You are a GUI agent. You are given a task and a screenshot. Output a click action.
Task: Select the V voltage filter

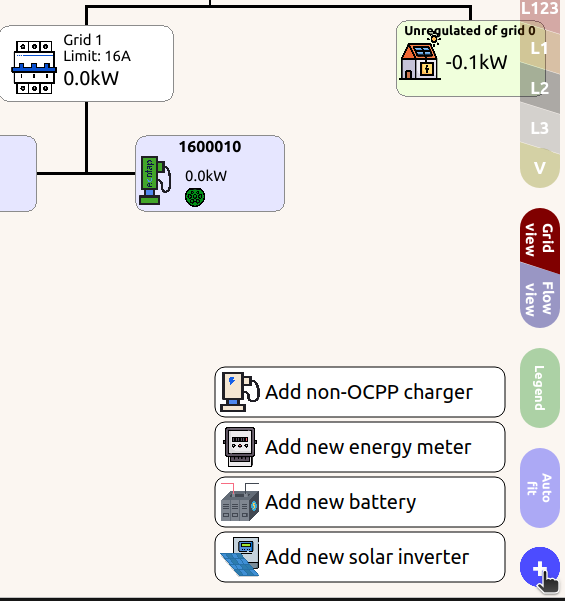pyautogui.click(x=540, y=167)
